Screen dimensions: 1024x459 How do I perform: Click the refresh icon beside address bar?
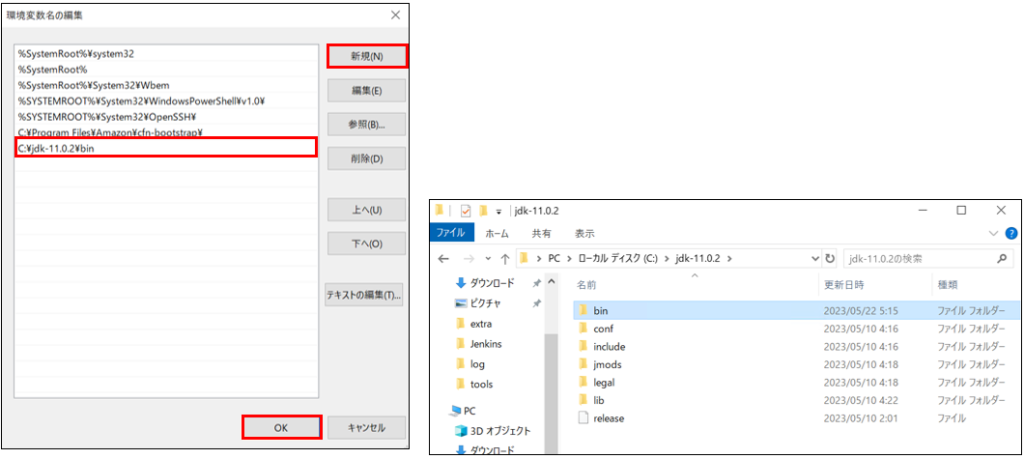(x=830, y=258)
